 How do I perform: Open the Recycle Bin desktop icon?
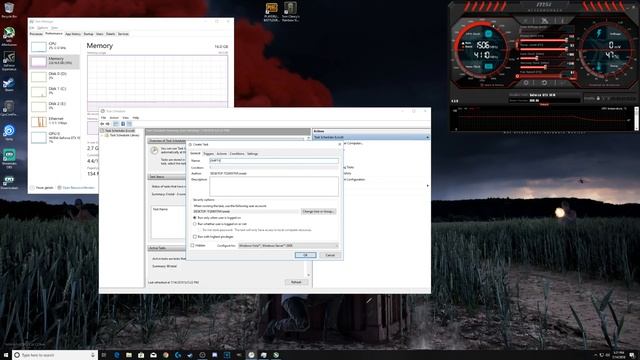pos(9,10)
